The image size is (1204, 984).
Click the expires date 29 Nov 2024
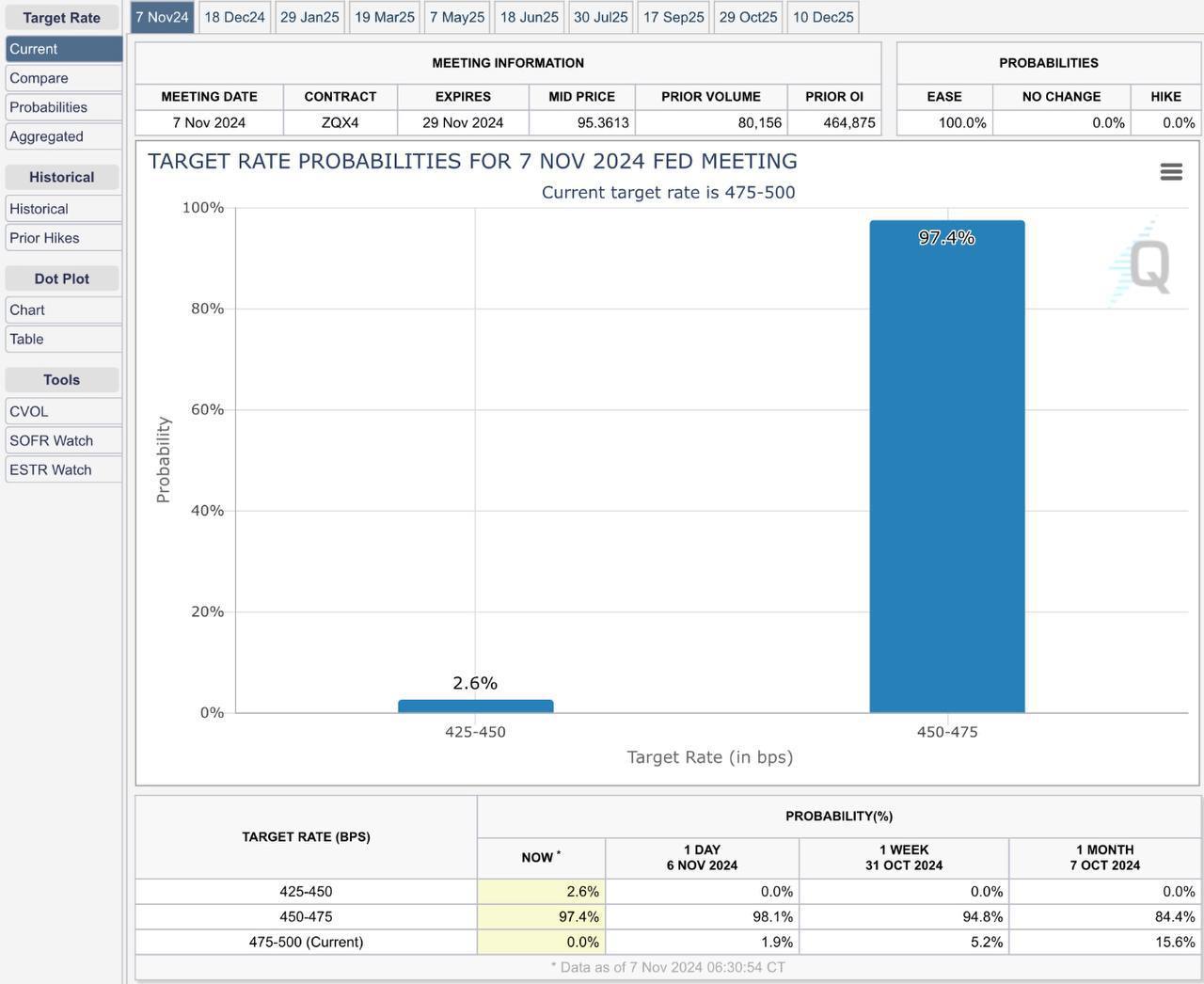point(463,122)
